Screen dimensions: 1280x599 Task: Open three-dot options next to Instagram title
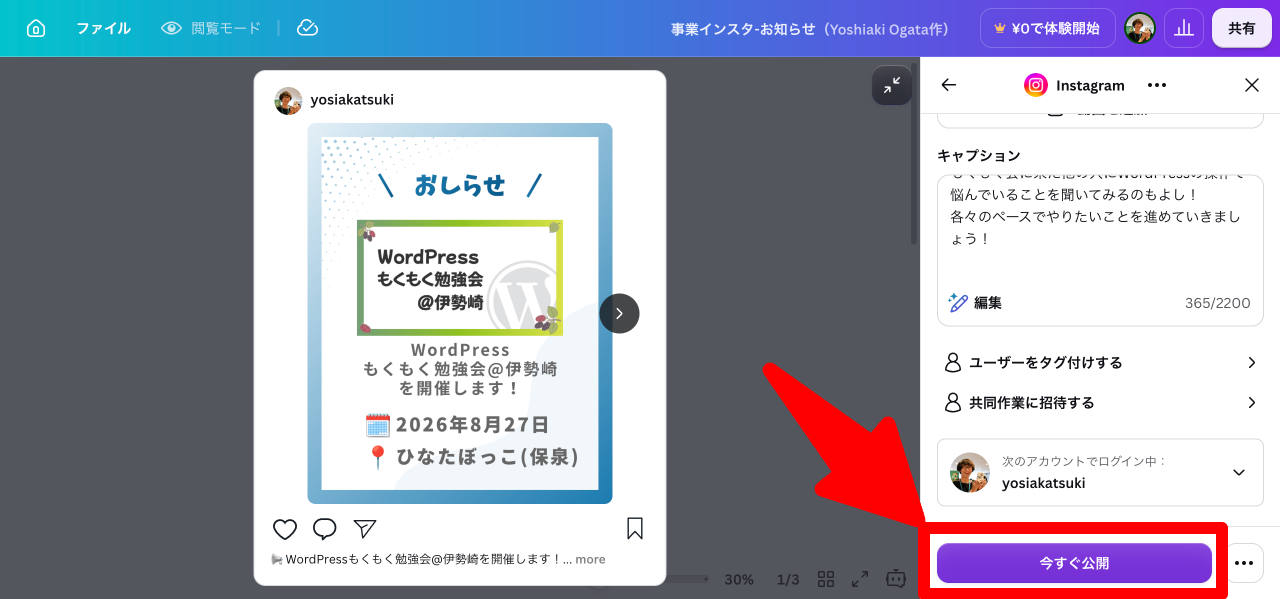tap(1157, 85)
